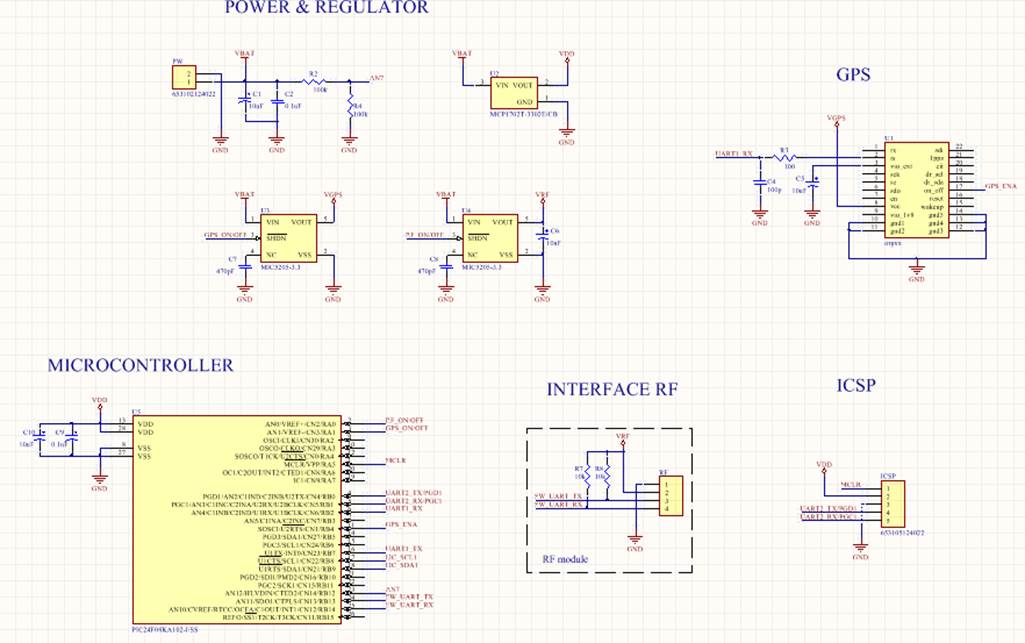This screenshot has width=1025, height=643.
Task: Select the VRF power port inside RF module
Action: click(x=623, y=438)
